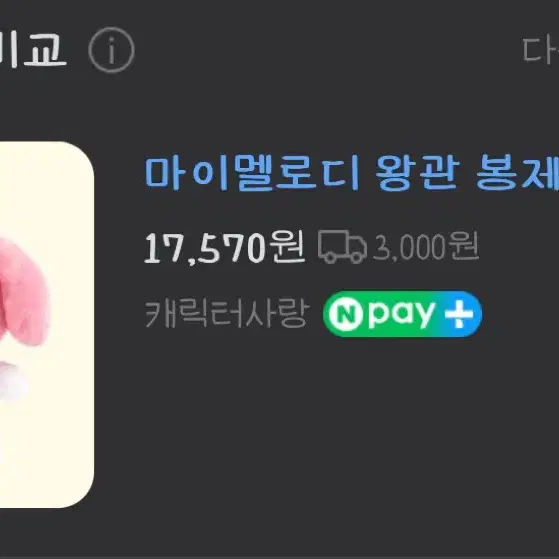Click the green N logo in the Npay badge
This screenshot has width=559, height=559.
(345, 314)
